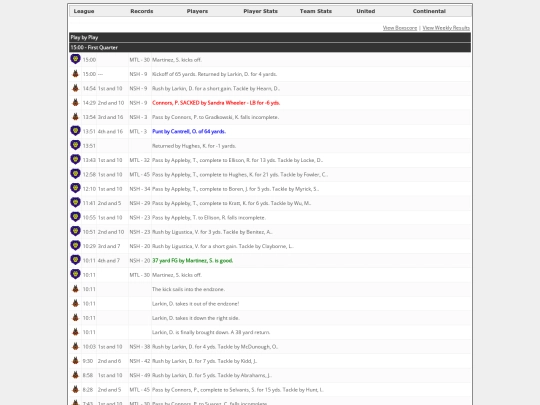Click MTL logo on 10:29 short gain row
Viewport: 540px width, 405px height.
tap(75, 246)
